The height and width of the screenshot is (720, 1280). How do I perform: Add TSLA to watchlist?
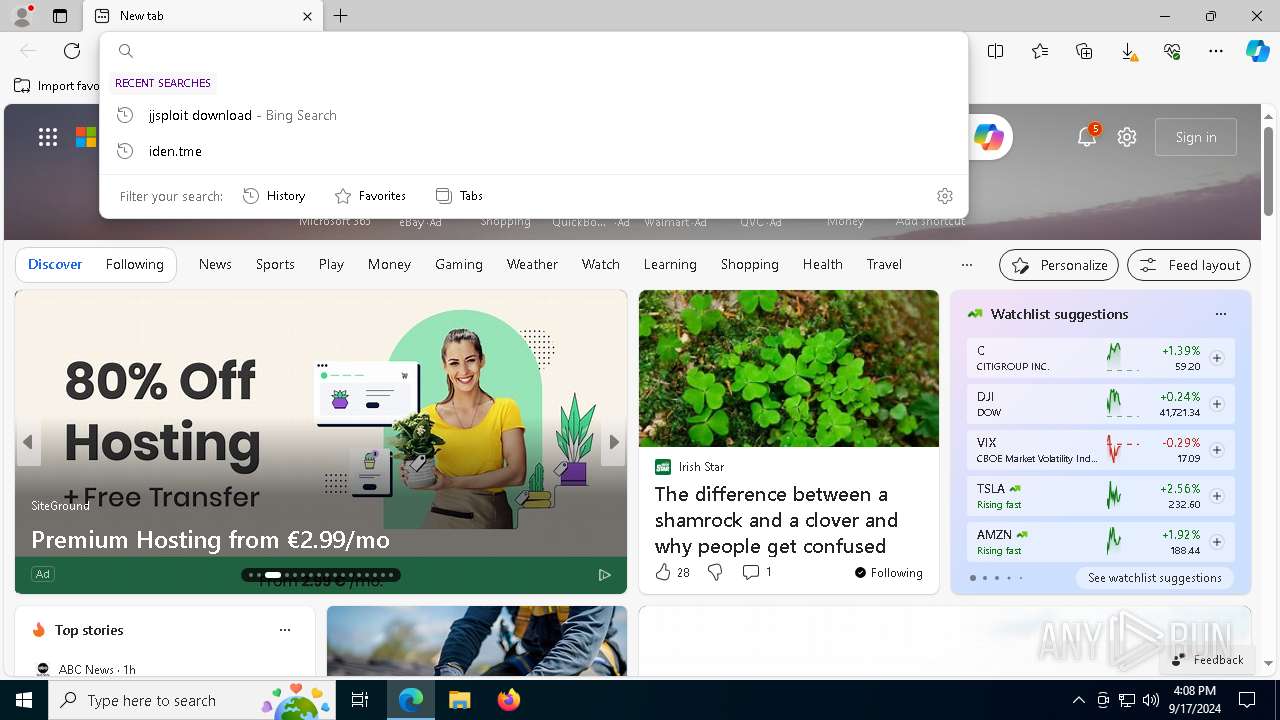tap(1217, 496)
